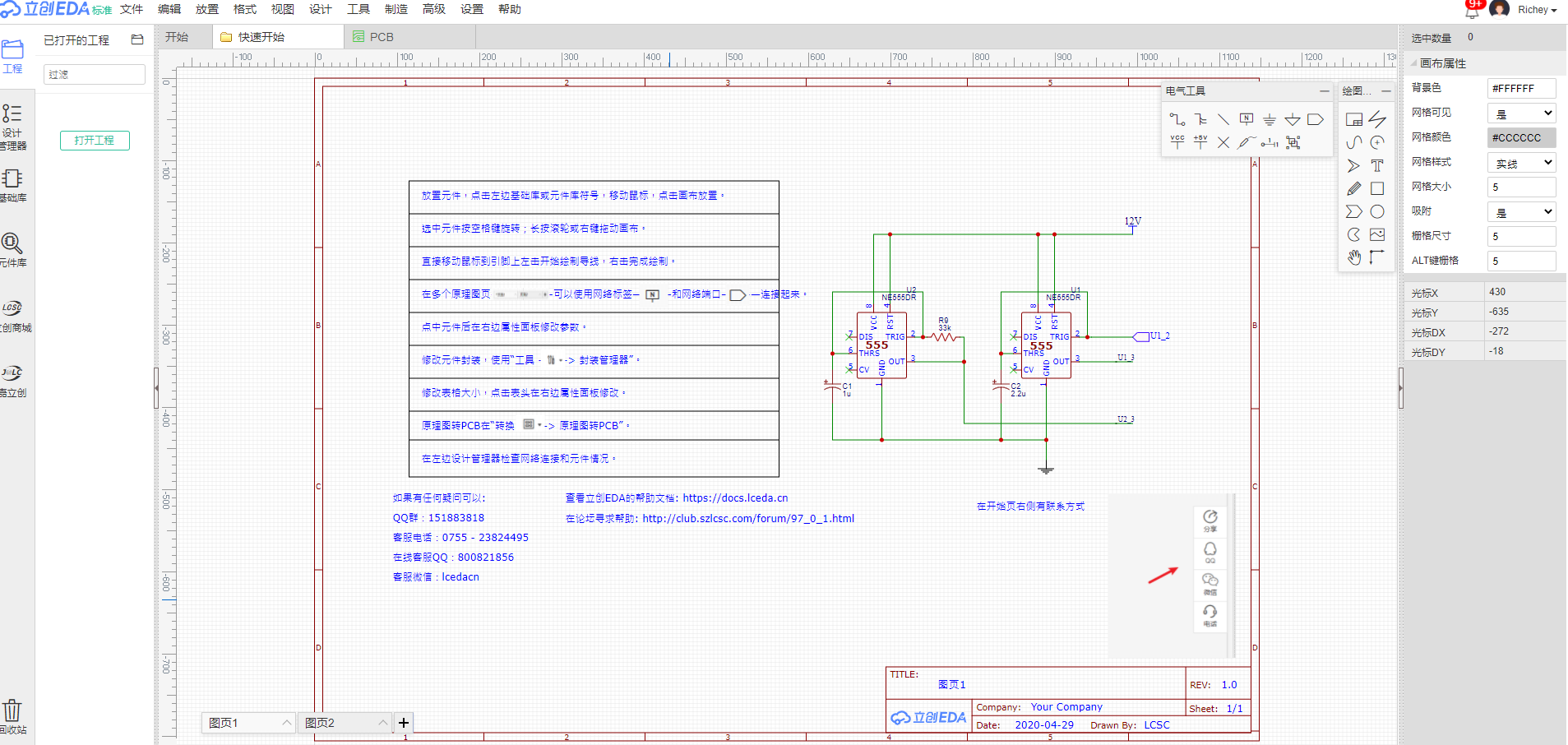
Task: Select the polygon drawing tool
Action: coord(1354,211)
